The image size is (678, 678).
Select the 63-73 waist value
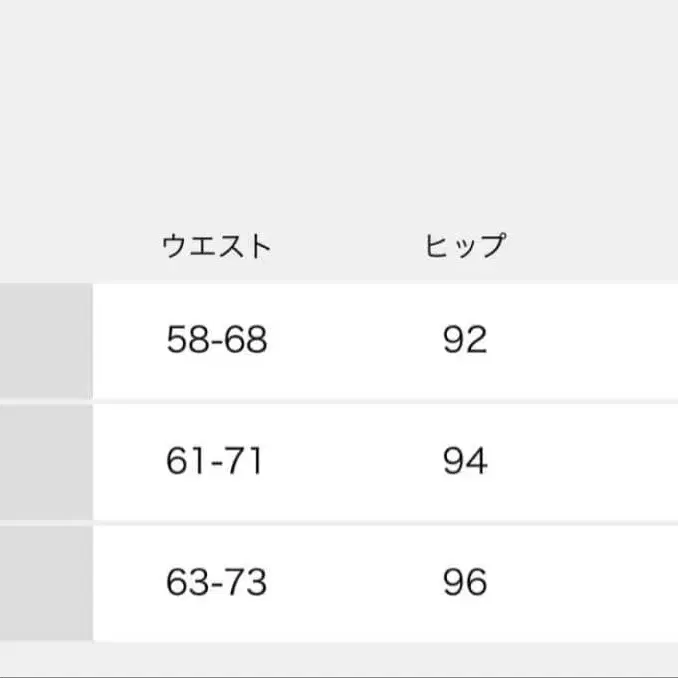pyautogui.click(x=216, y=582)
